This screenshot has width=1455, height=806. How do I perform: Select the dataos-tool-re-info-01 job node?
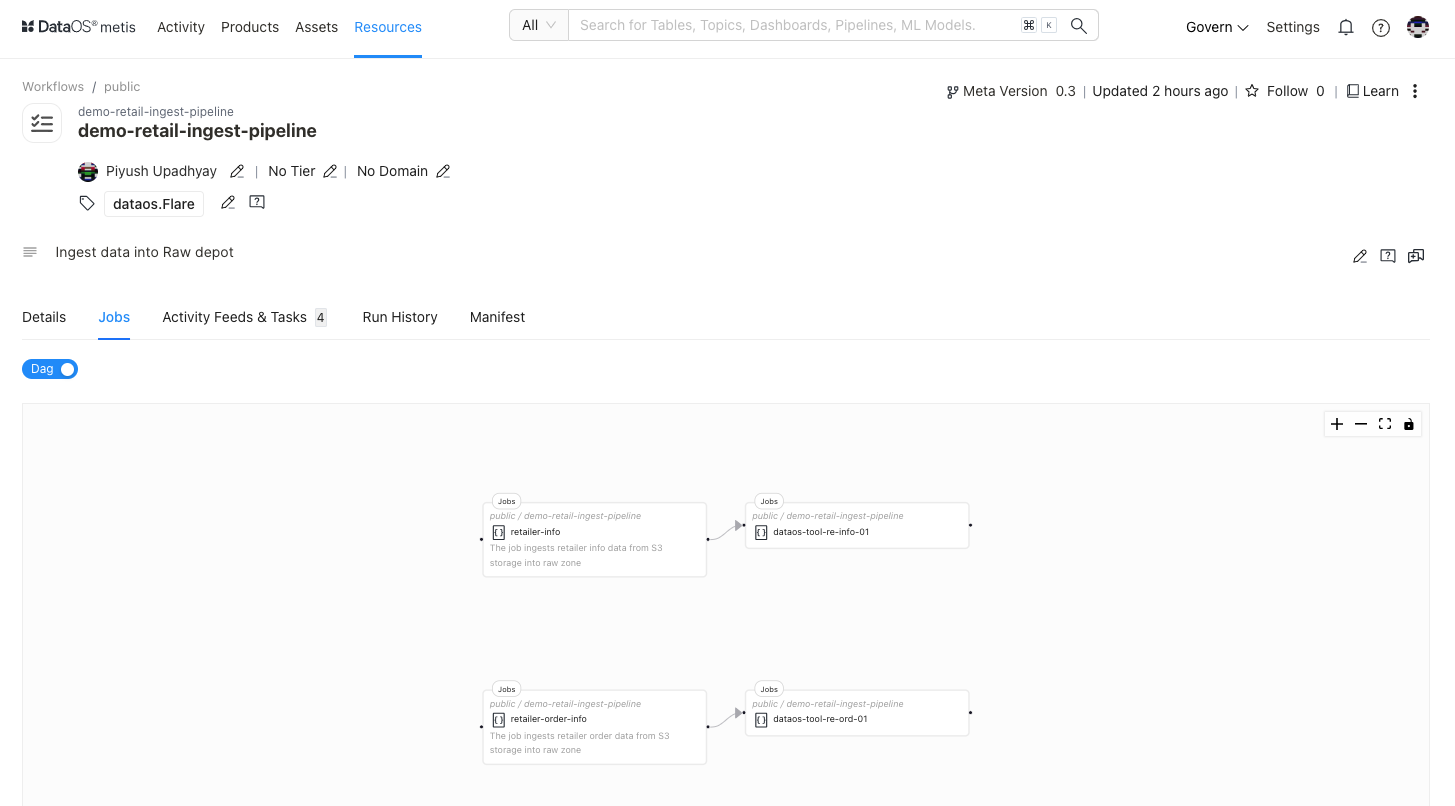coord(857,525)
